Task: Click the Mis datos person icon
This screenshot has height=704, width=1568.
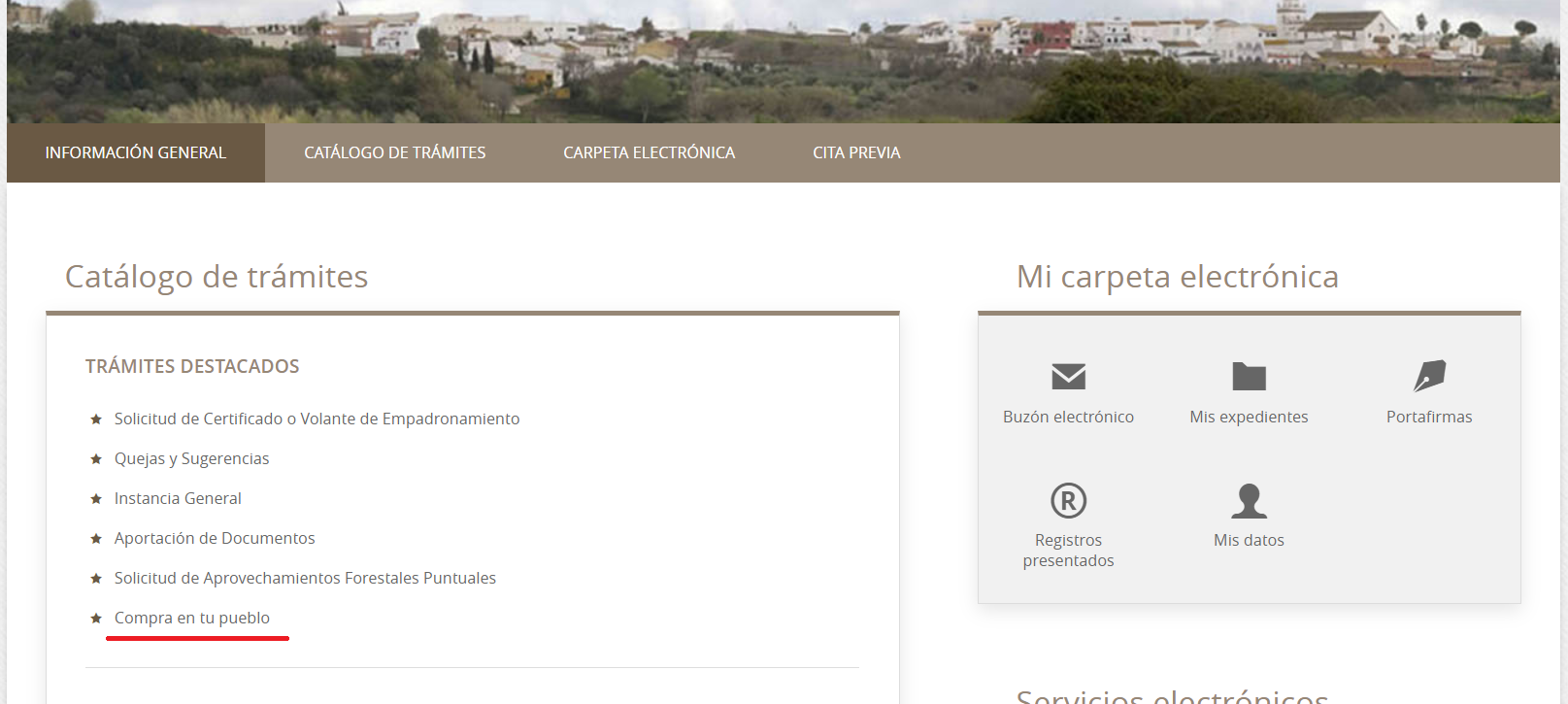Action: point(1249,501)
